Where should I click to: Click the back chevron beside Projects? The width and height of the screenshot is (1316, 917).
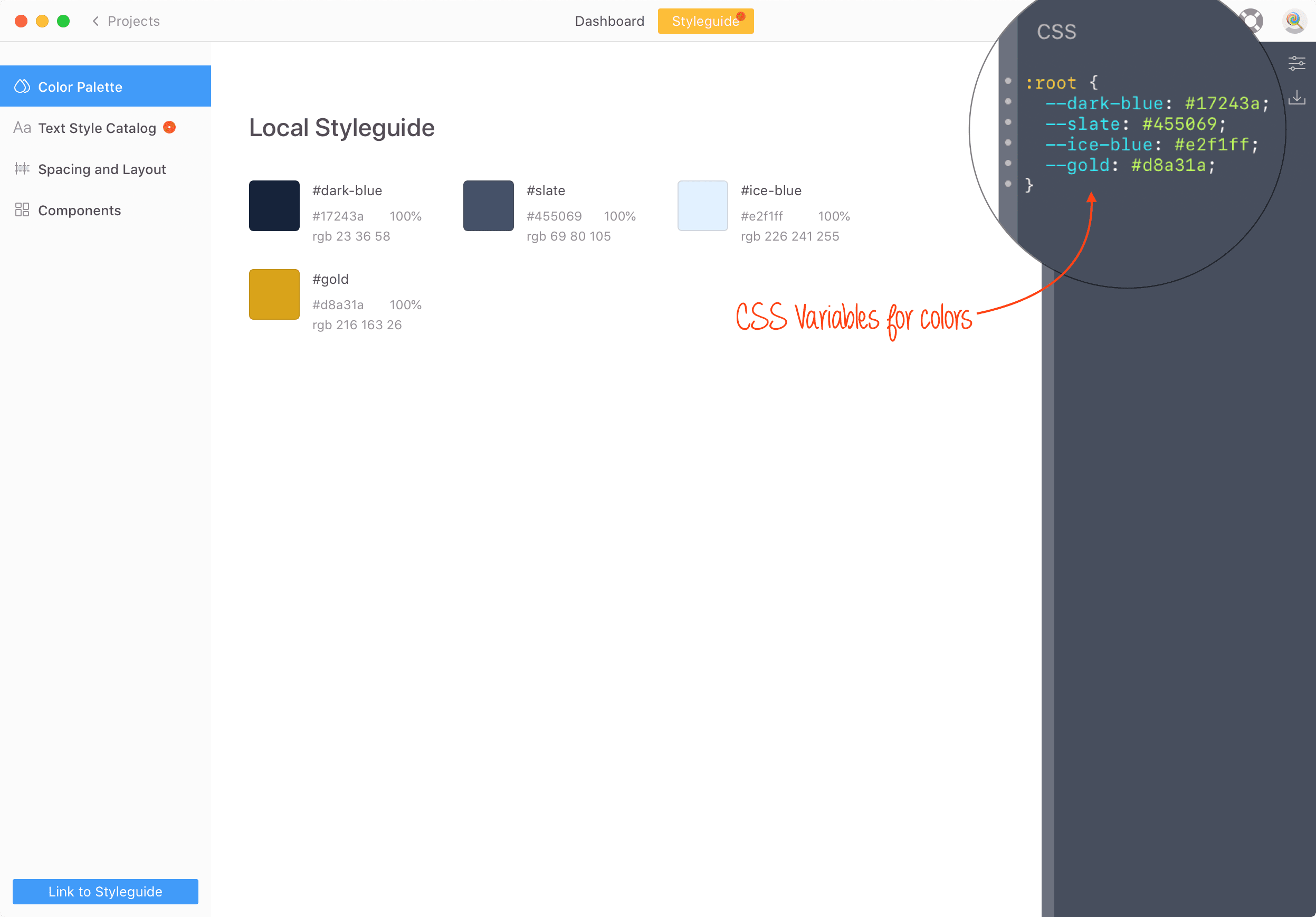(x=96, y=21)
